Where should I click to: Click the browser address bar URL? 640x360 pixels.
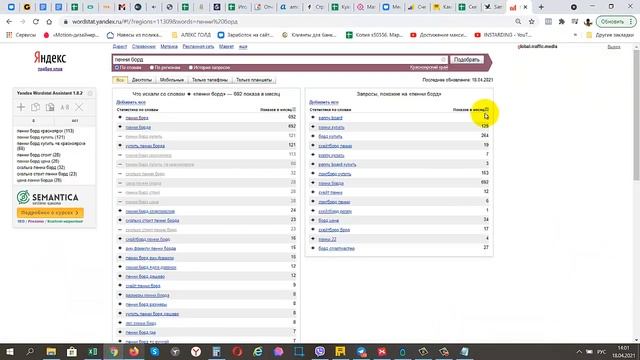pyautogui.click(x=155, y=22)
